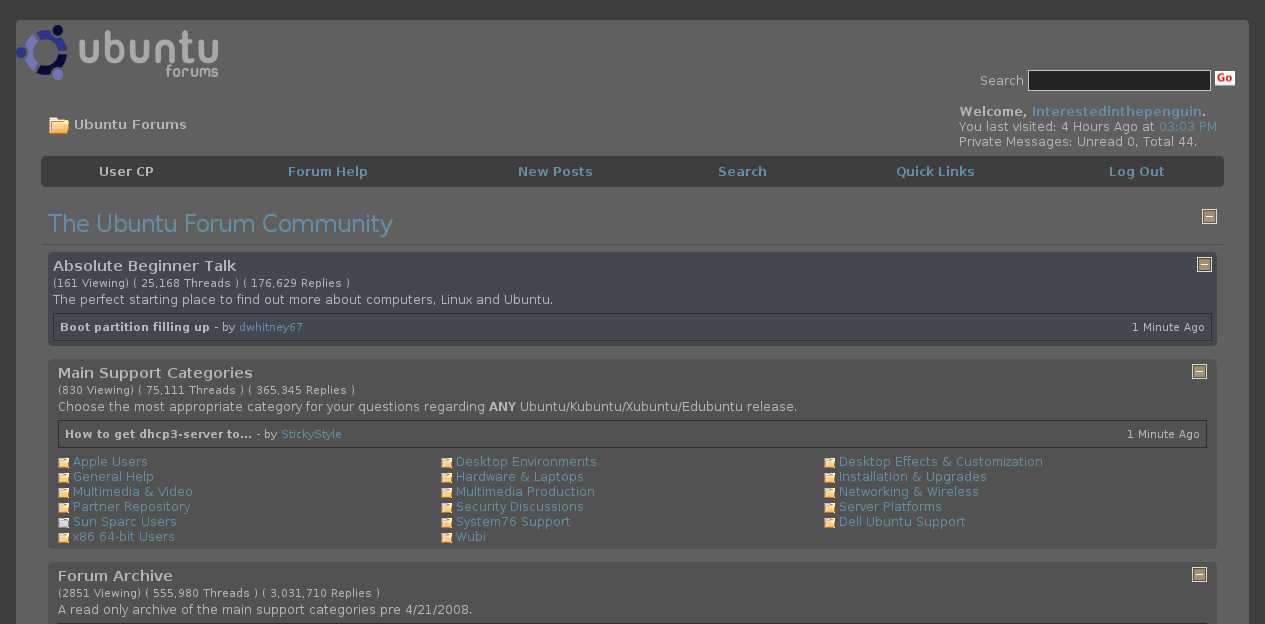Click the icon next to Security Discussions
This screenshot has width=1265, height=624.
point(447,508)
